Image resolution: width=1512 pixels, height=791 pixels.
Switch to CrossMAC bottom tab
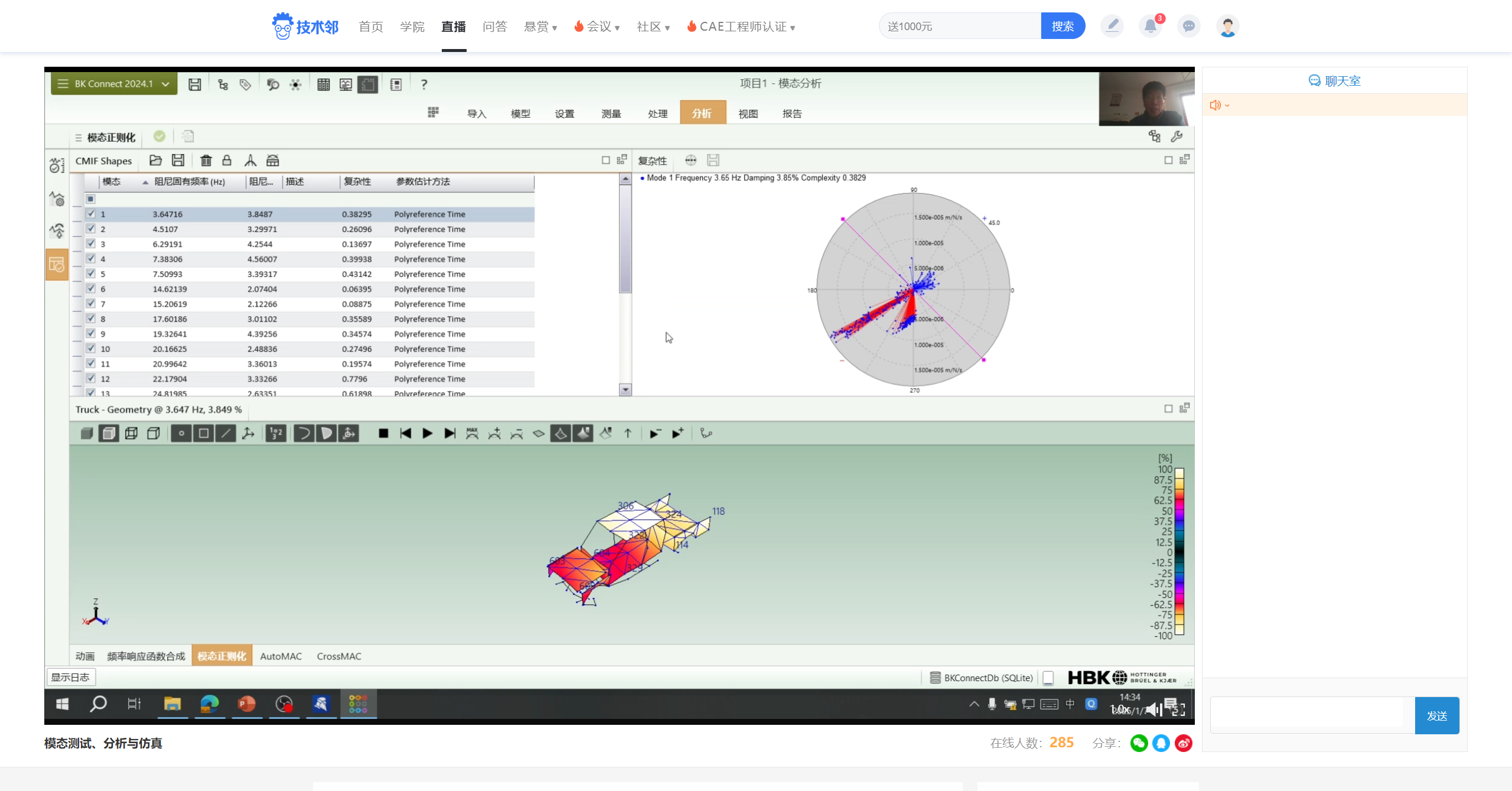click(339, 656)
